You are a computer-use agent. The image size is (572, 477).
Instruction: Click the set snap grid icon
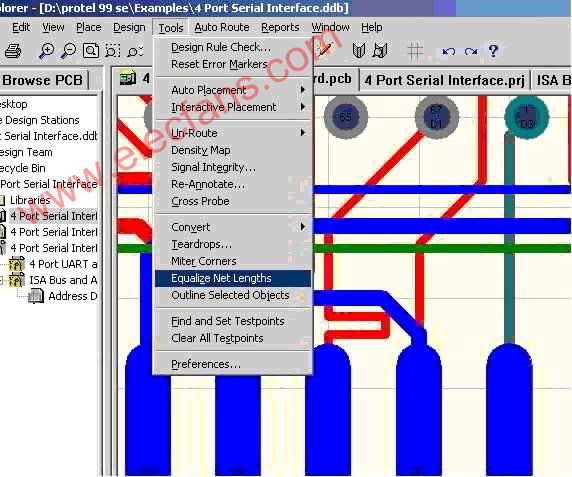pos(415,51)
